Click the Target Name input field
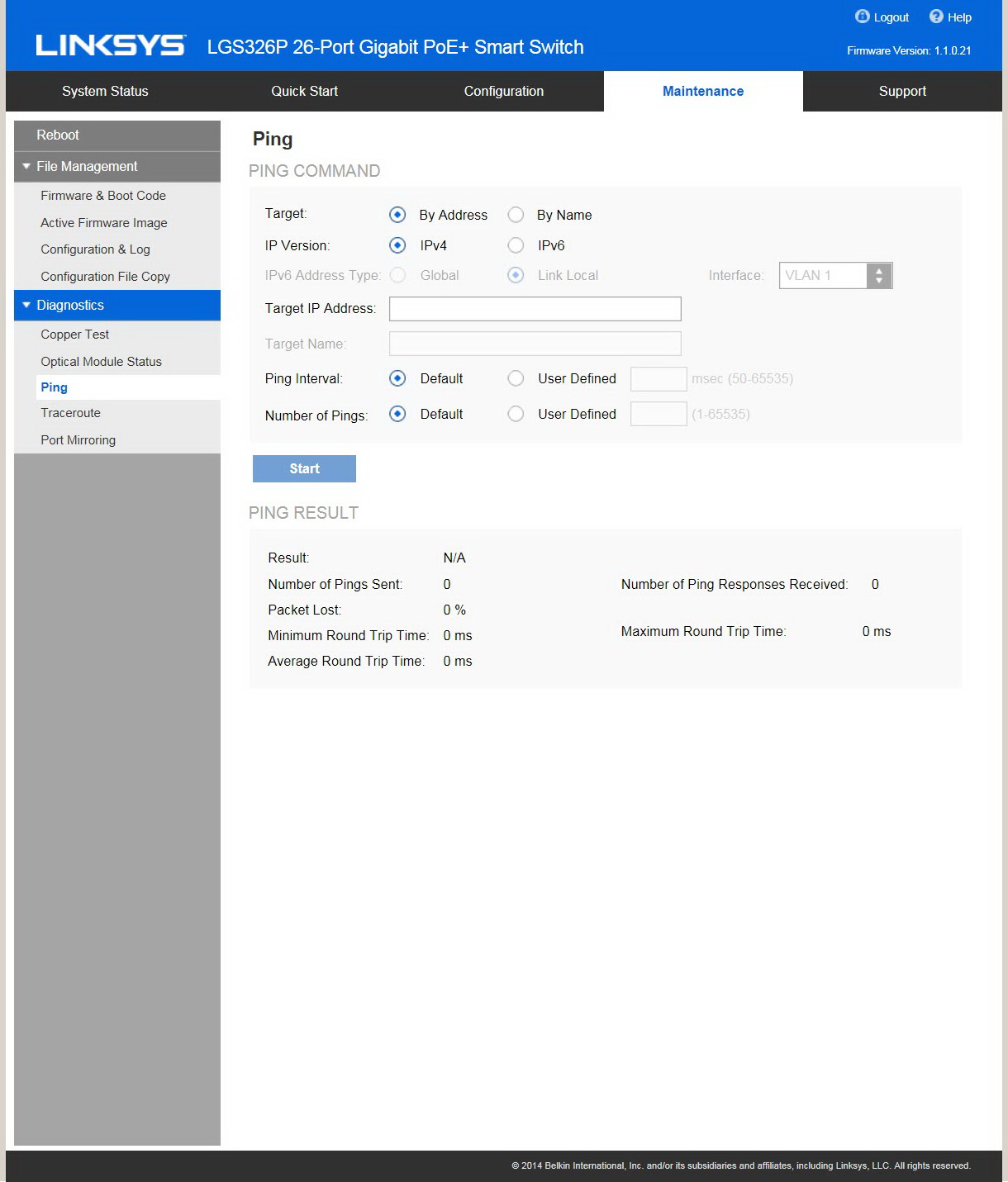The width and height of the screenshot is (1008, 1182). point(535,344)
